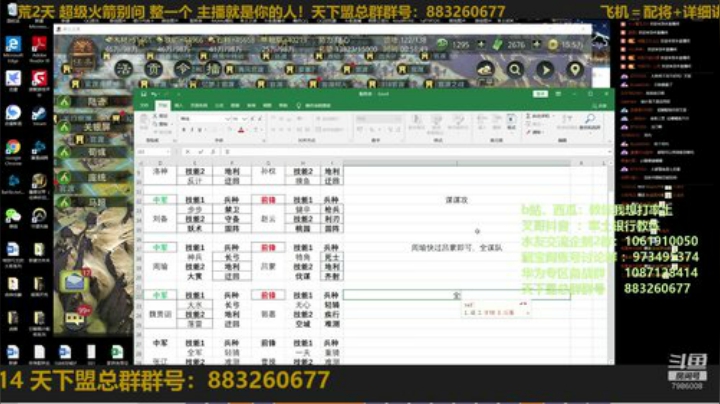Open Adobe Reader desktop shortcut
The image size is (720, 404).
tap(39, 49)
